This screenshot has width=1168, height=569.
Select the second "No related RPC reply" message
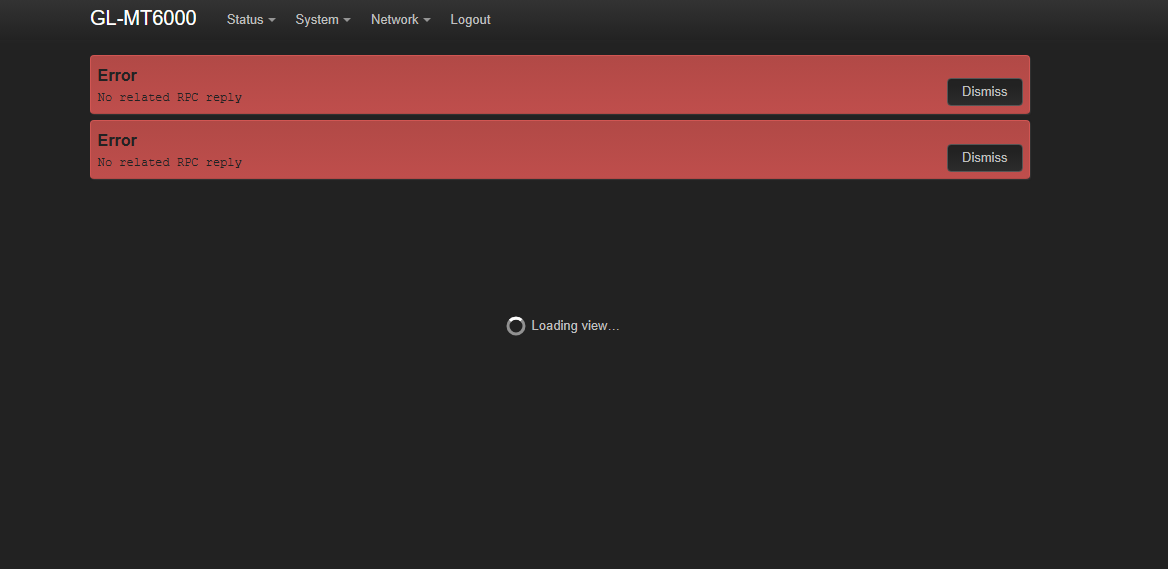pos(170,163)
